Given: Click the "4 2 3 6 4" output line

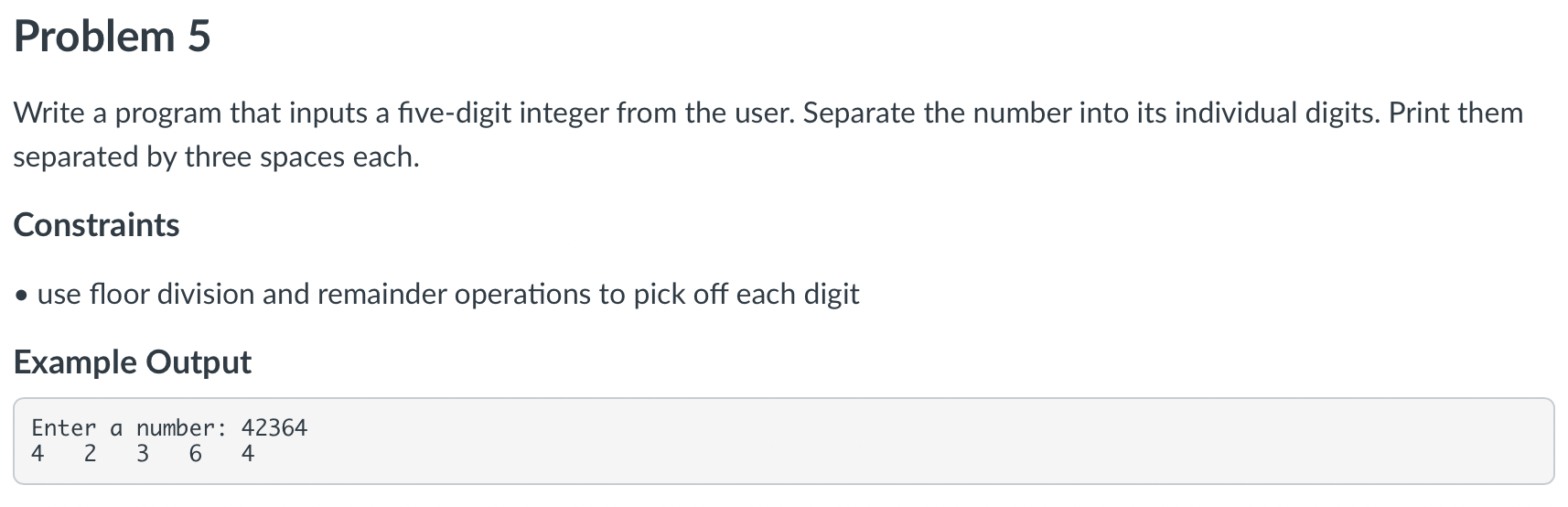Looking at the screenshot, I should pos(143,454).
